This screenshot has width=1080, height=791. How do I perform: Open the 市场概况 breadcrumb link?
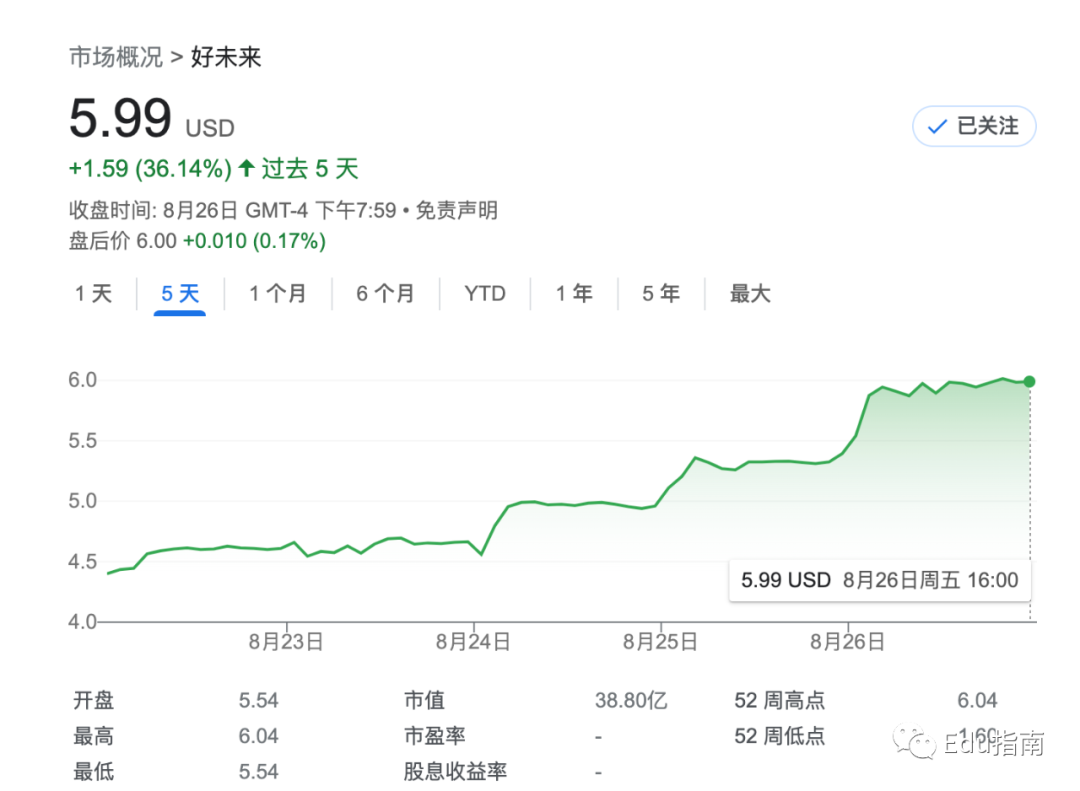point(116,57)
